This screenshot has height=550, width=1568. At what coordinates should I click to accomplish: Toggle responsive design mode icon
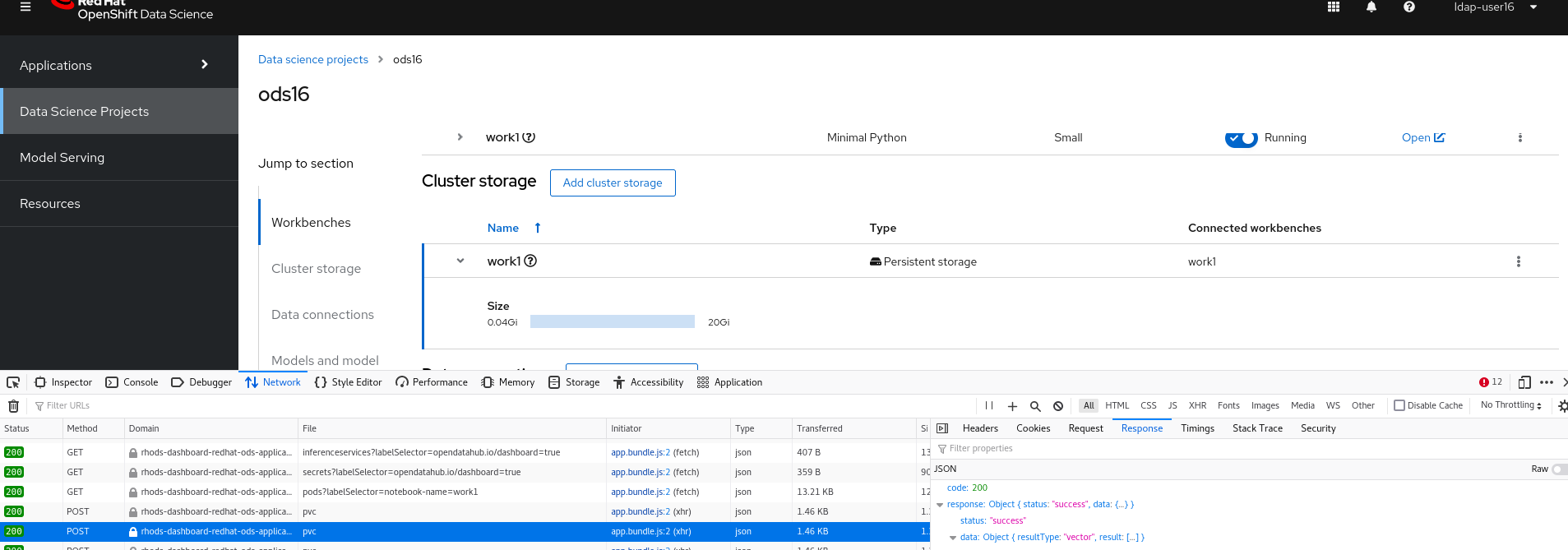(1524, 382)
